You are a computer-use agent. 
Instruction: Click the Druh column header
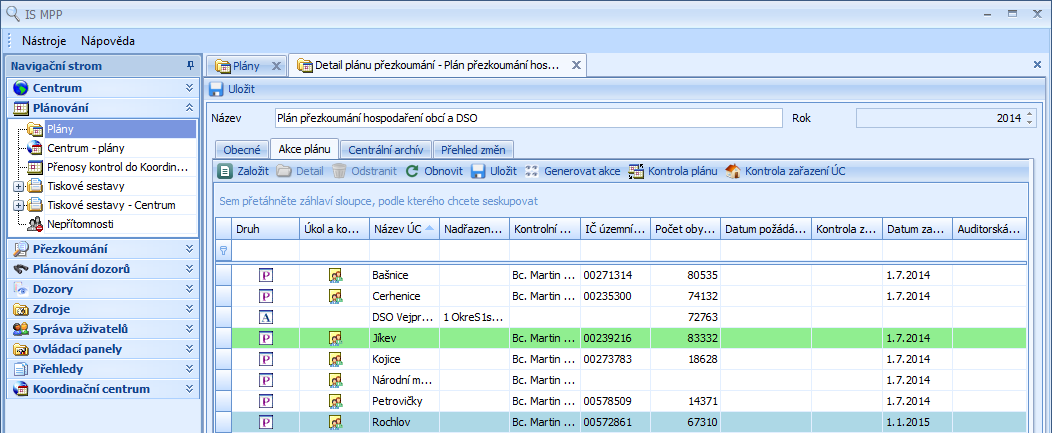(265, 229)
